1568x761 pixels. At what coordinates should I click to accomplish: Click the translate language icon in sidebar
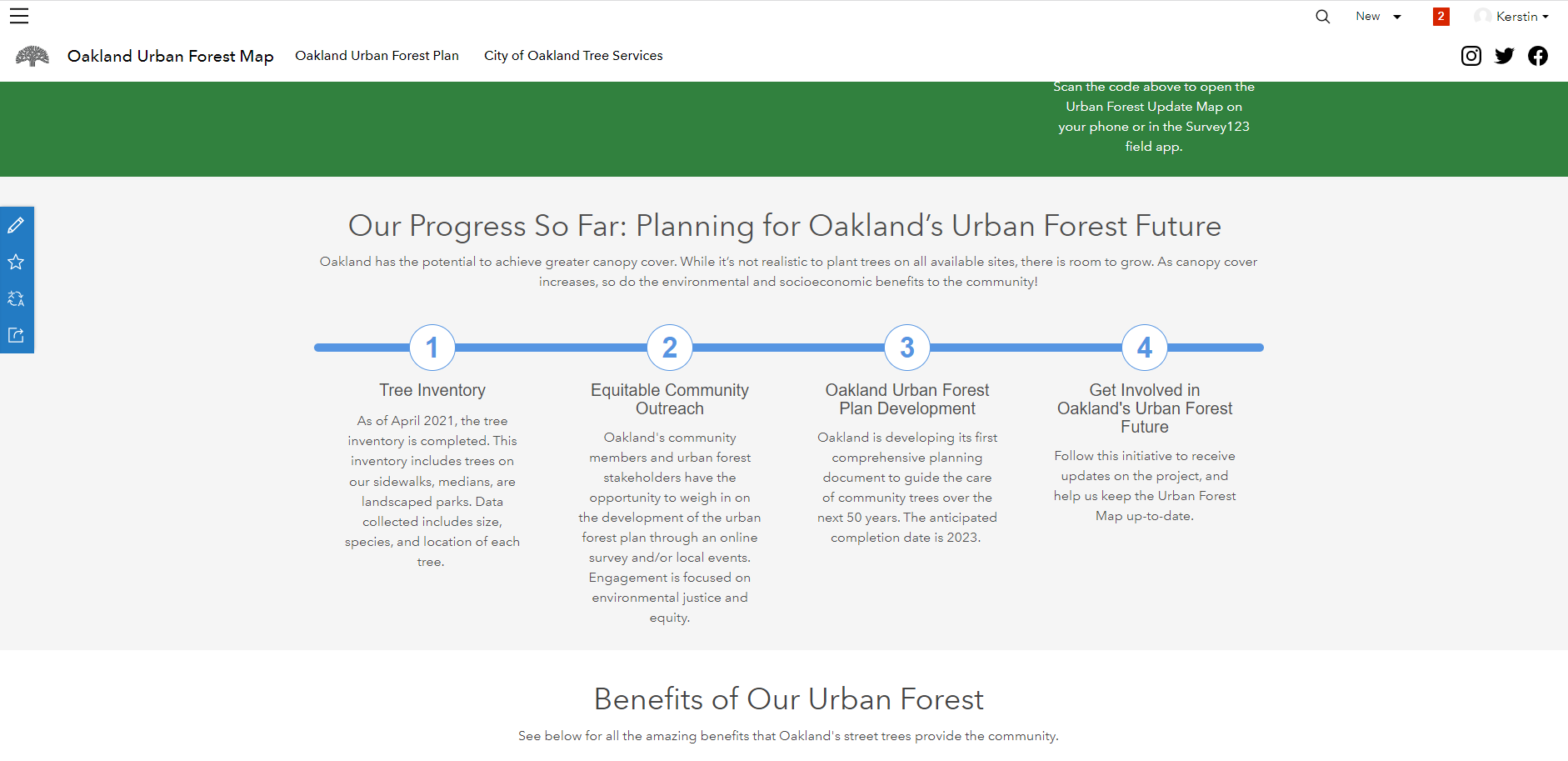(x=16, y=298)
